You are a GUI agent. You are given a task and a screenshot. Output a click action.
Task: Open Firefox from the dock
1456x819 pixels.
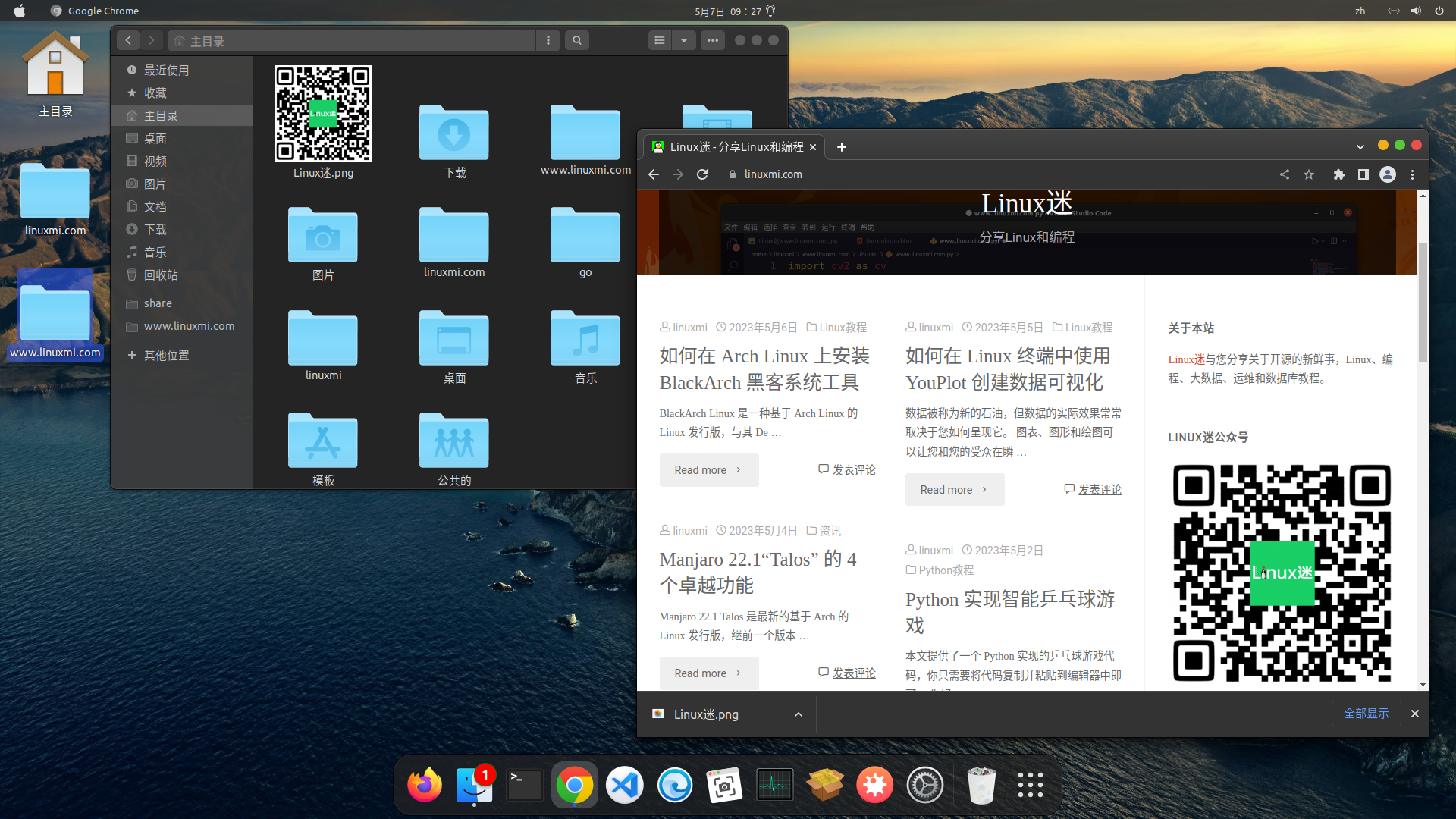point(425,786)
